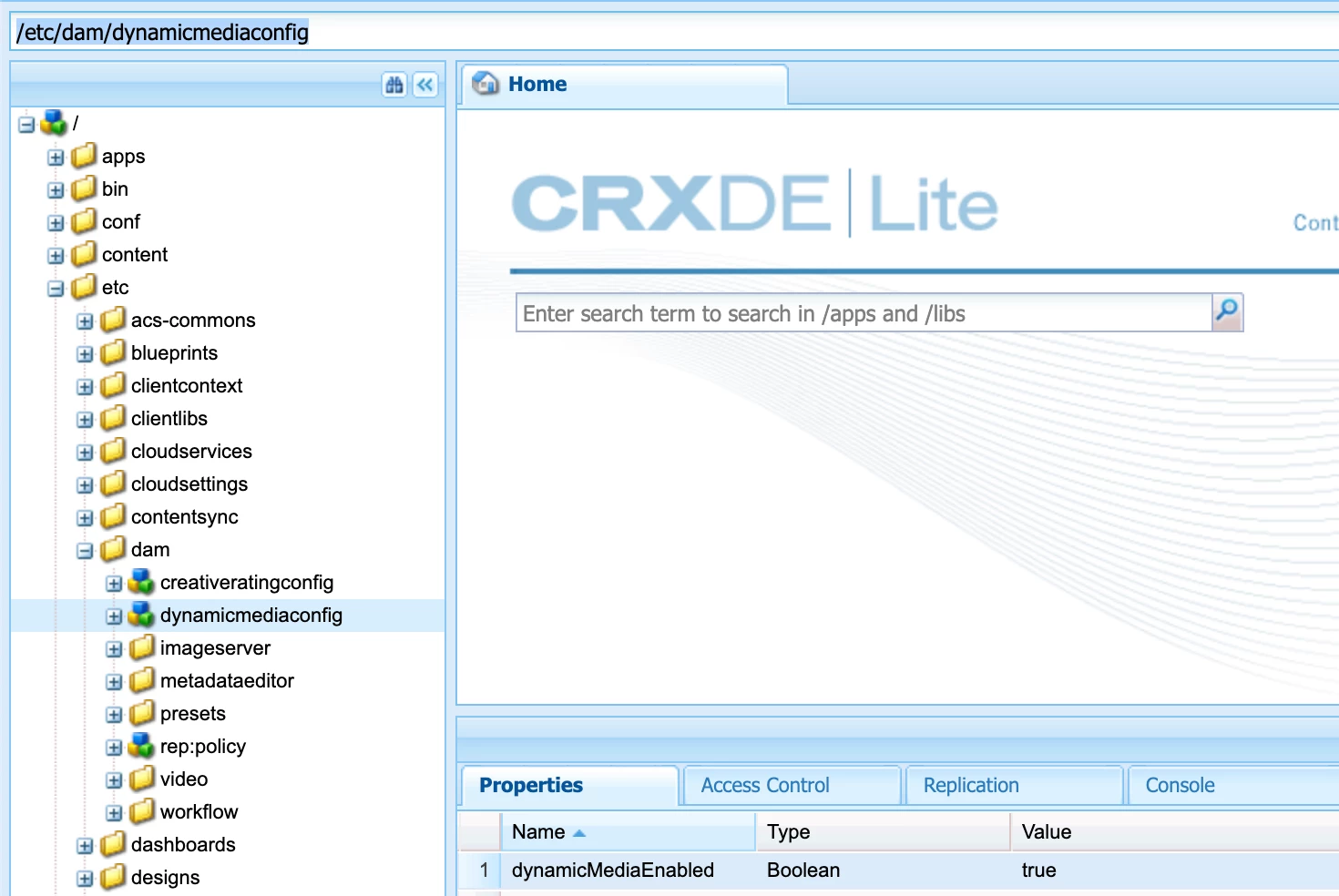Click the workflow folder icon
Screen dimensions: 1339x896
pyautogui.click(x=142, y=811)
